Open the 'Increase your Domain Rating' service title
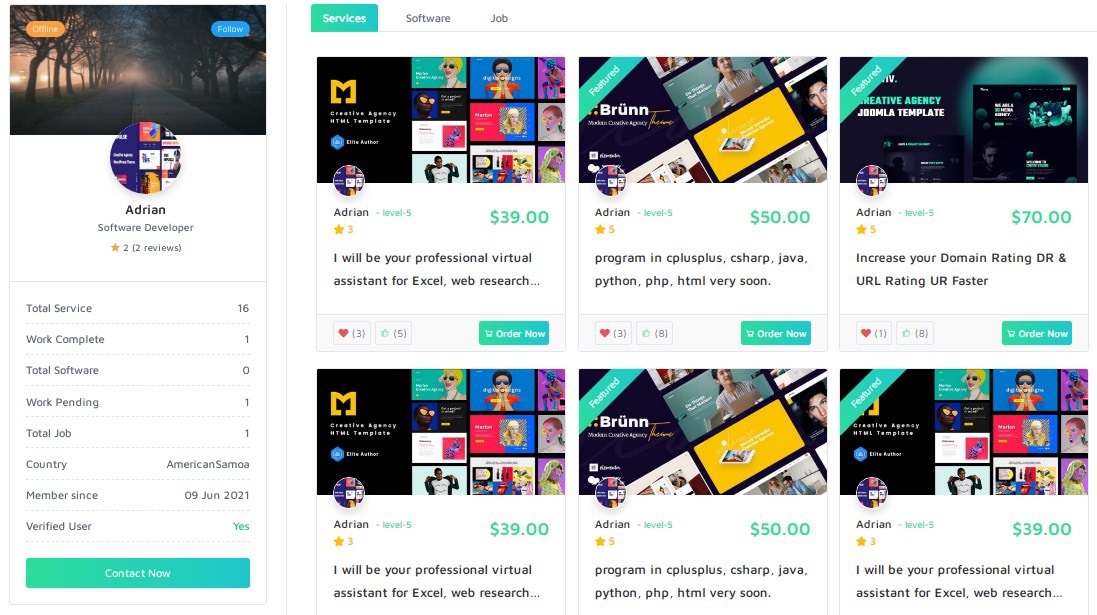Viewport: 1097px width, 615px height. click(x=961, y=269)
